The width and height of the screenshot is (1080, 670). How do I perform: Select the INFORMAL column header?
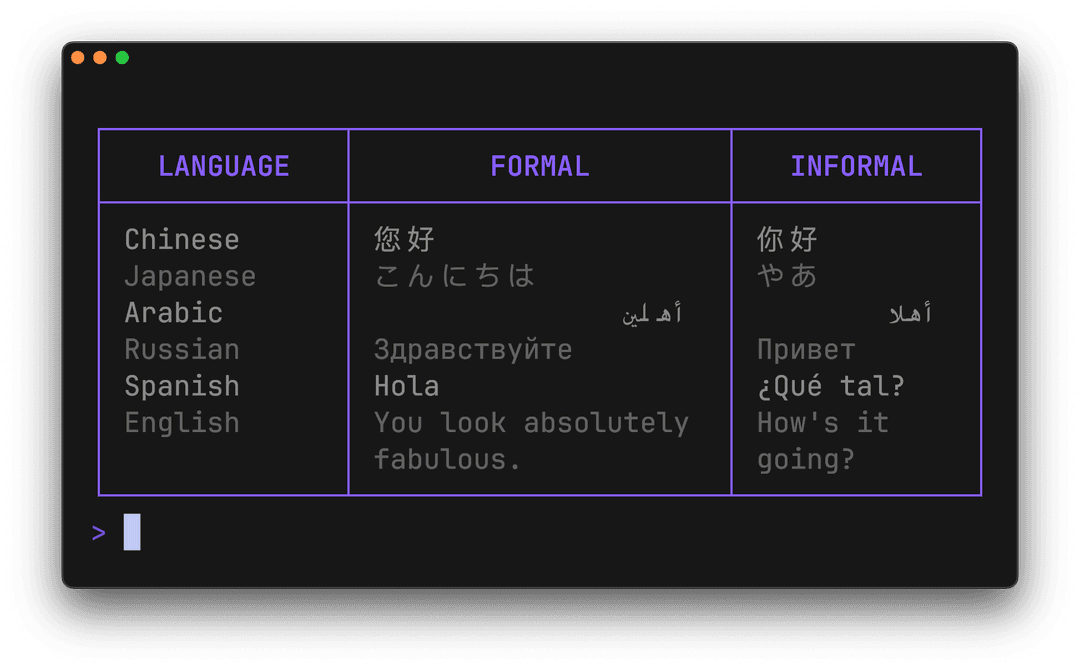click(x=856, y=166)
